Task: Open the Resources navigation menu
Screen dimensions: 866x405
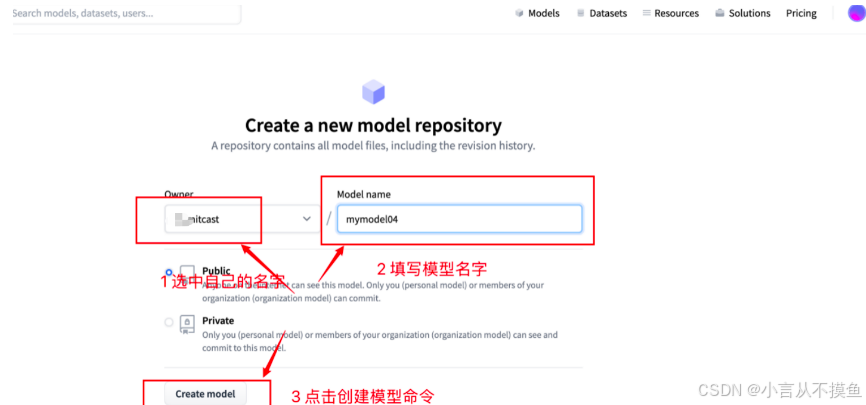Action: click(671, 13)
